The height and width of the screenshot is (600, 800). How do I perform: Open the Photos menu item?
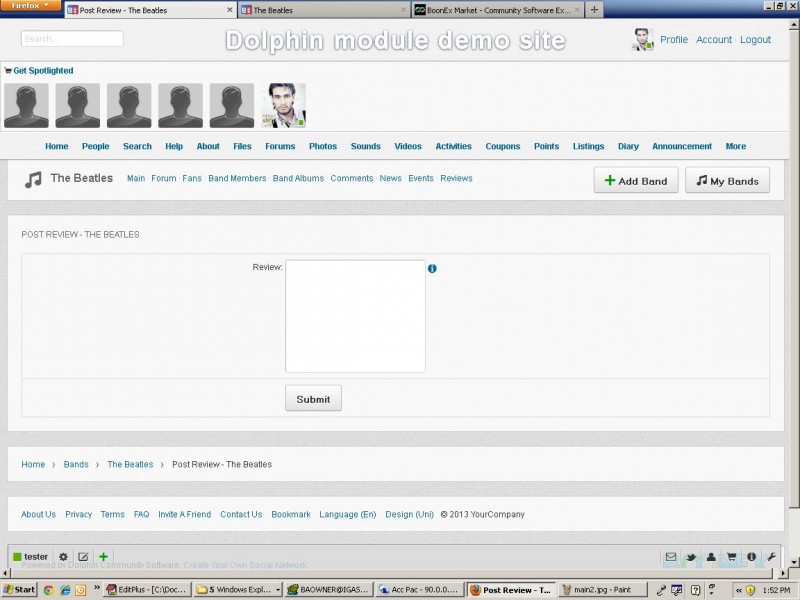coord(323,146)
